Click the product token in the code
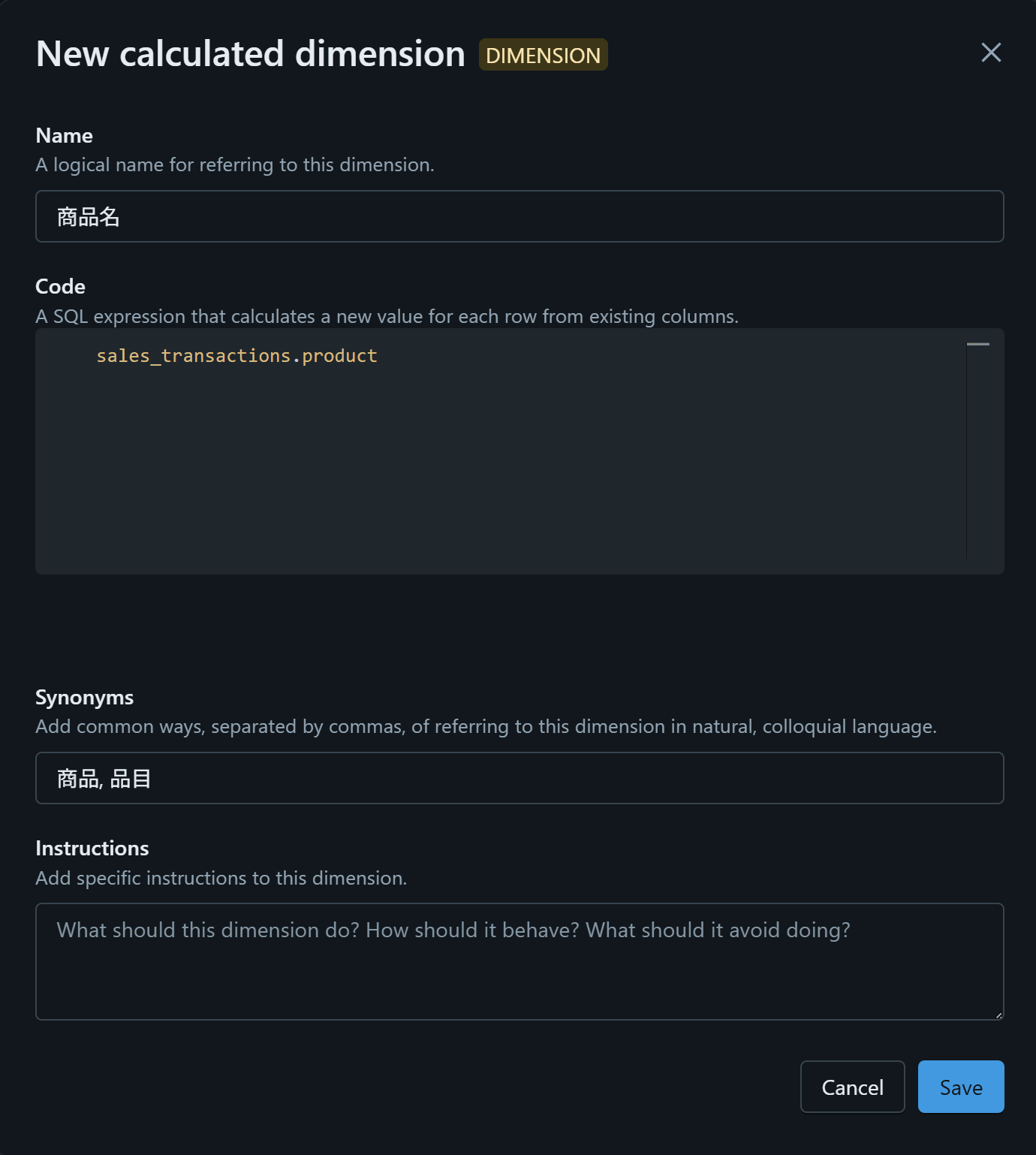This screenshot has width=1036, height=1155. [339, 356]
